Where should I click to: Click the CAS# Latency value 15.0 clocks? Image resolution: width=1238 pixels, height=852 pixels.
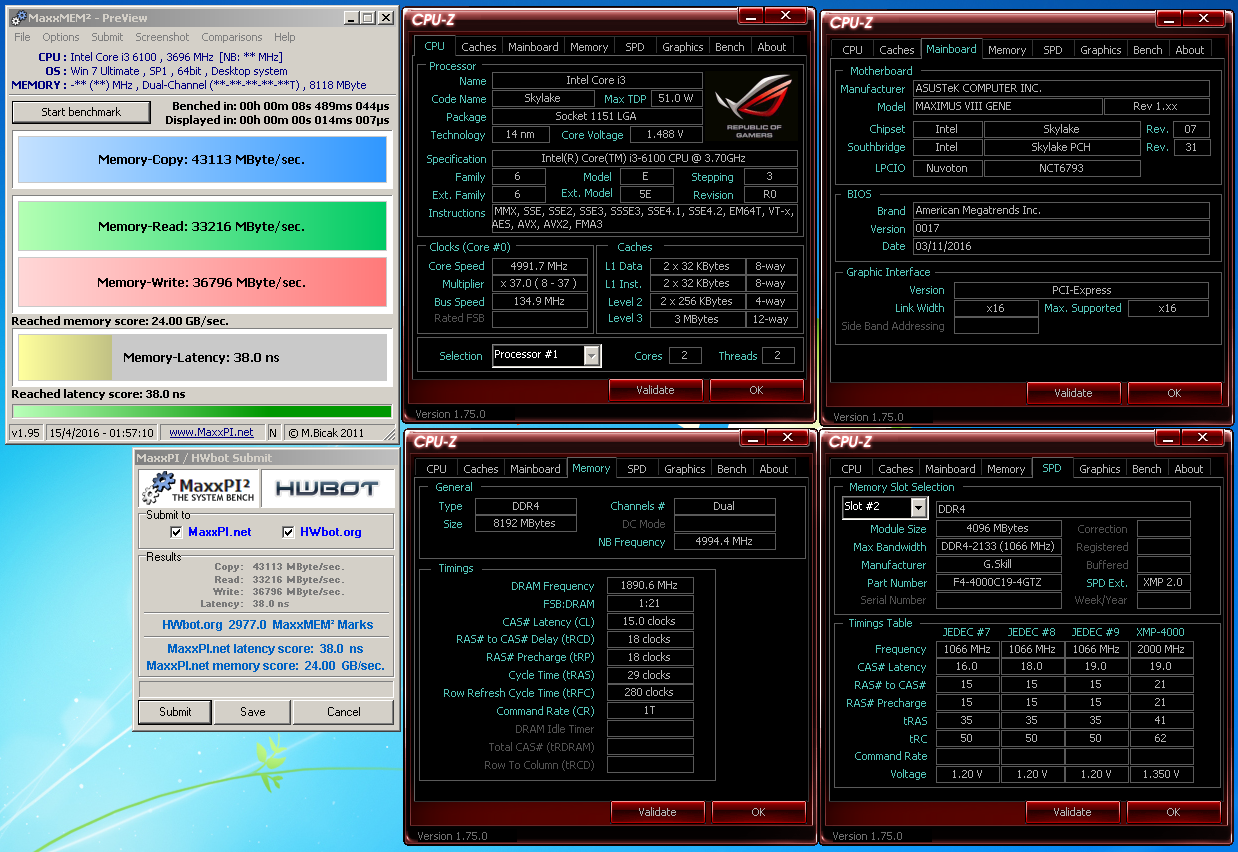click(648, 622)
